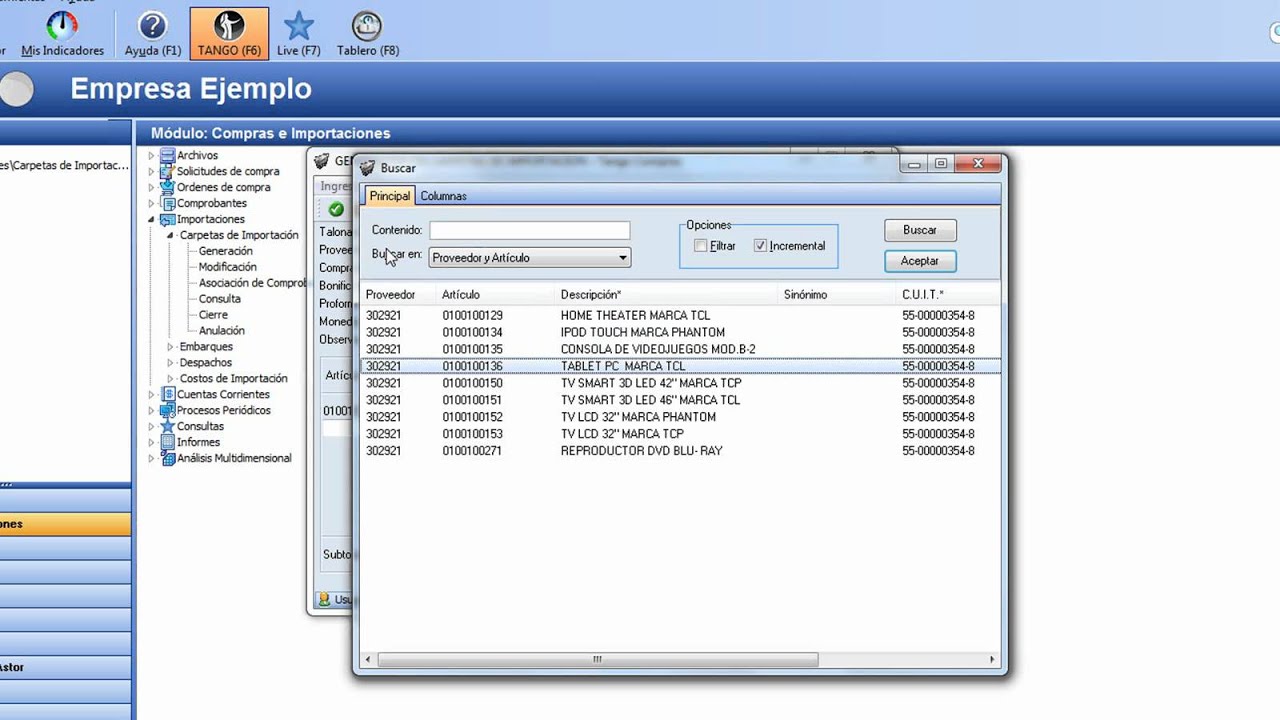Click the Análisis Multidimensional tree icon

(x=168, y=458)
